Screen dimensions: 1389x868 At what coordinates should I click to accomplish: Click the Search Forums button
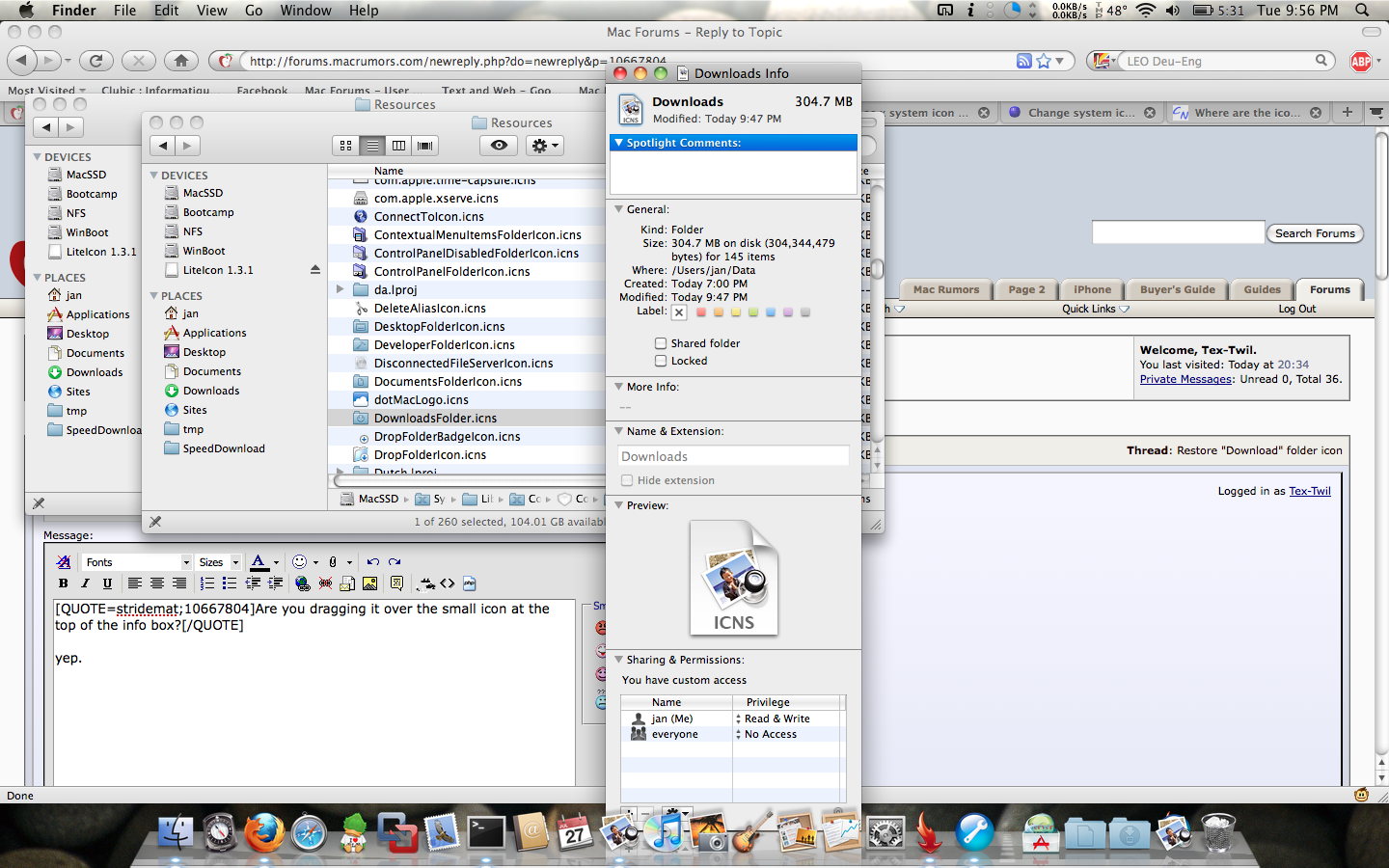(1315, 233)
